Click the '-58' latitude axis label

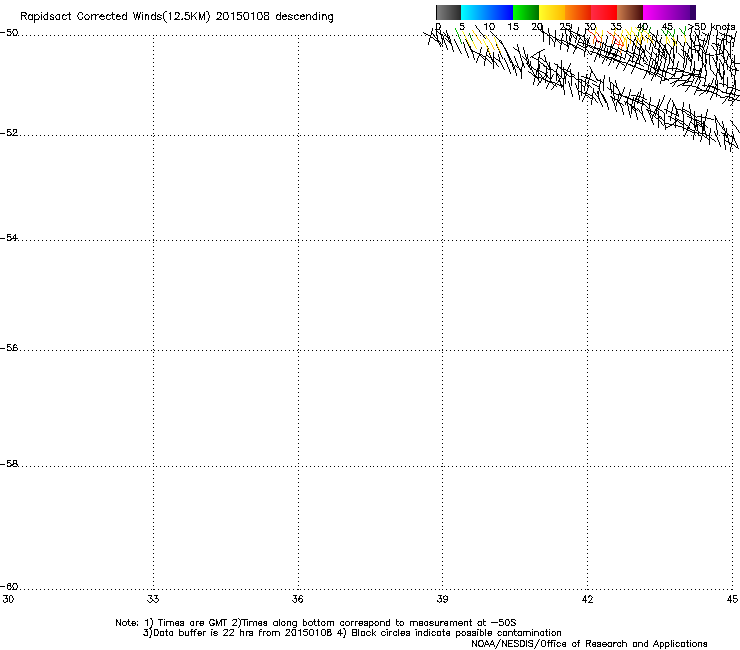point(9,464)
